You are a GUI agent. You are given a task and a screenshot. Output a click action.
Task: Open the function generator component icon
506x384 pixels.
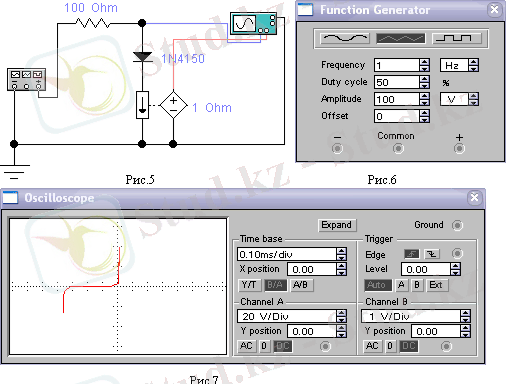click(26, 79)
